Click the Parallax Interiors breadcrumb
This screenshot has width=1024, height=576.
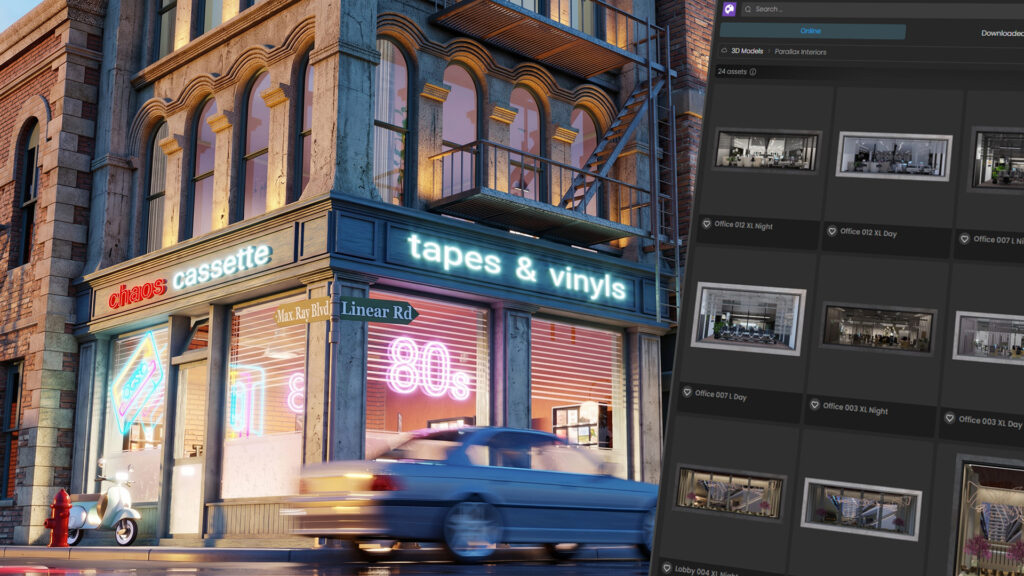pos(800,52)
